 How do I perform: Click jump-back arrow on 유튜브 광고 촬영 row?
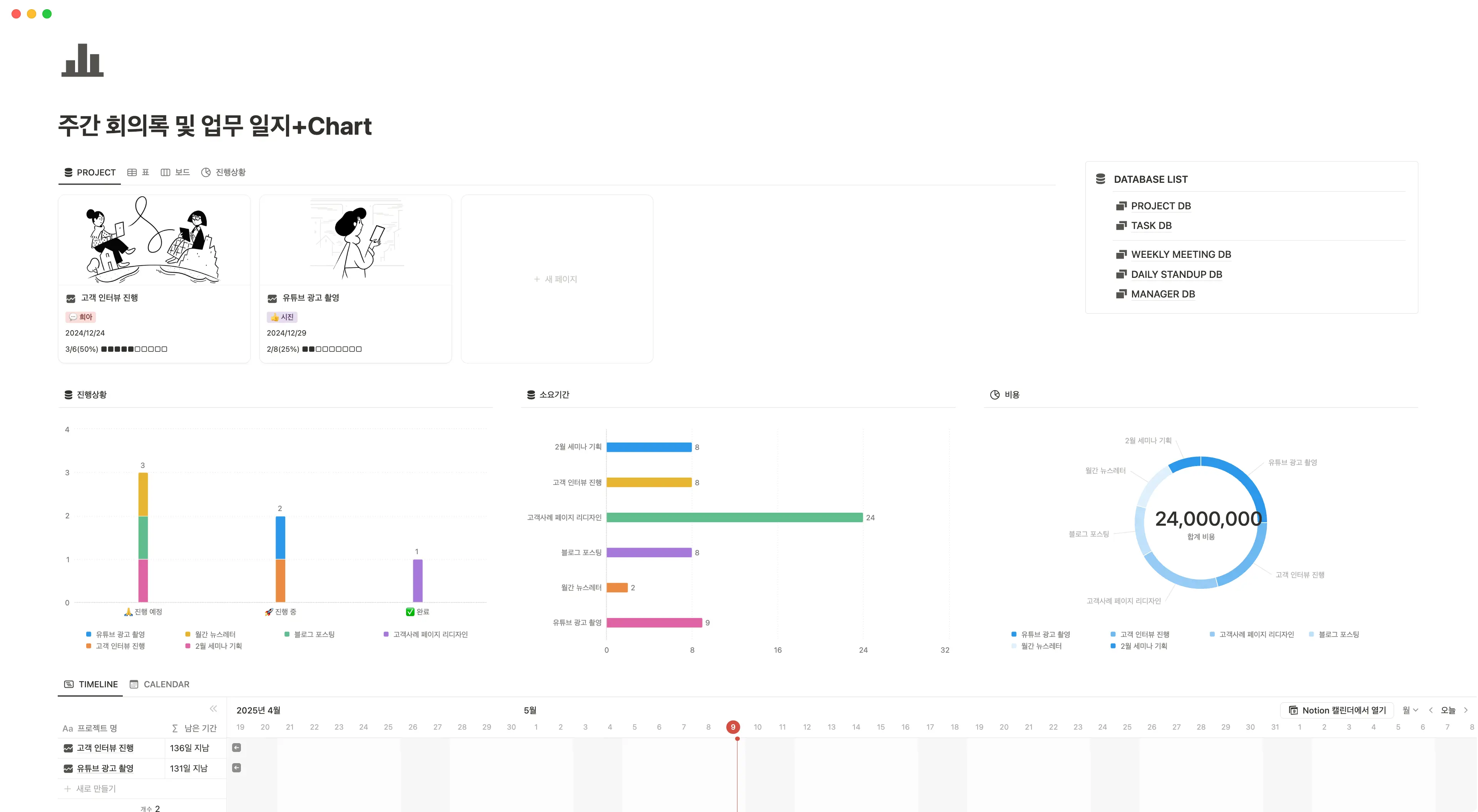coord(236,768)
